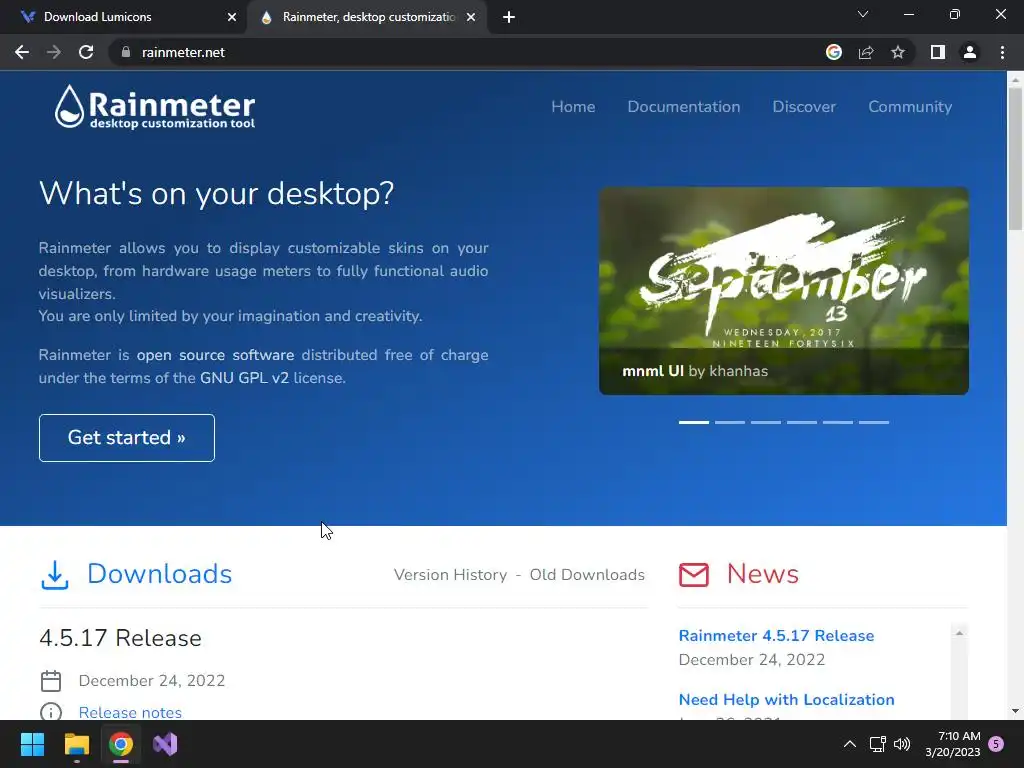The height and width of the screenshot is (768, 1024).
Task: Bookmark this page with the star
Action: pos(898,52)
